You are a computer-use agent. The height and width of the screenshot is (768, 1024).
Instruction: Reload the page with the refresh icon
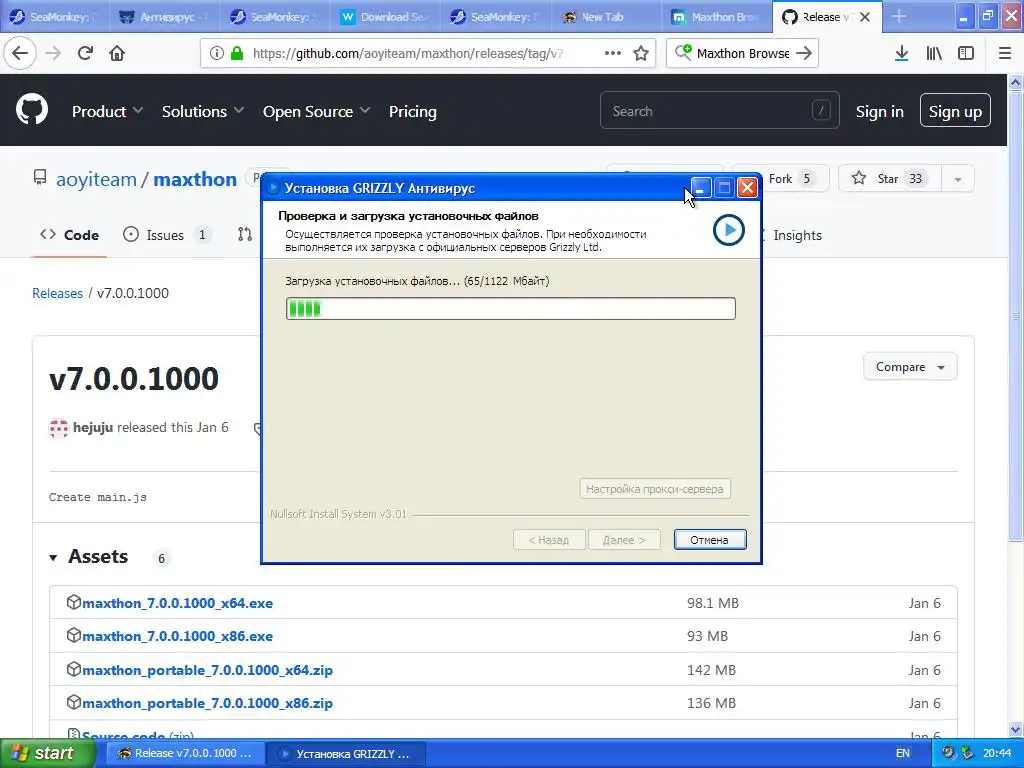pyautogui.click(x=85, y=53)
